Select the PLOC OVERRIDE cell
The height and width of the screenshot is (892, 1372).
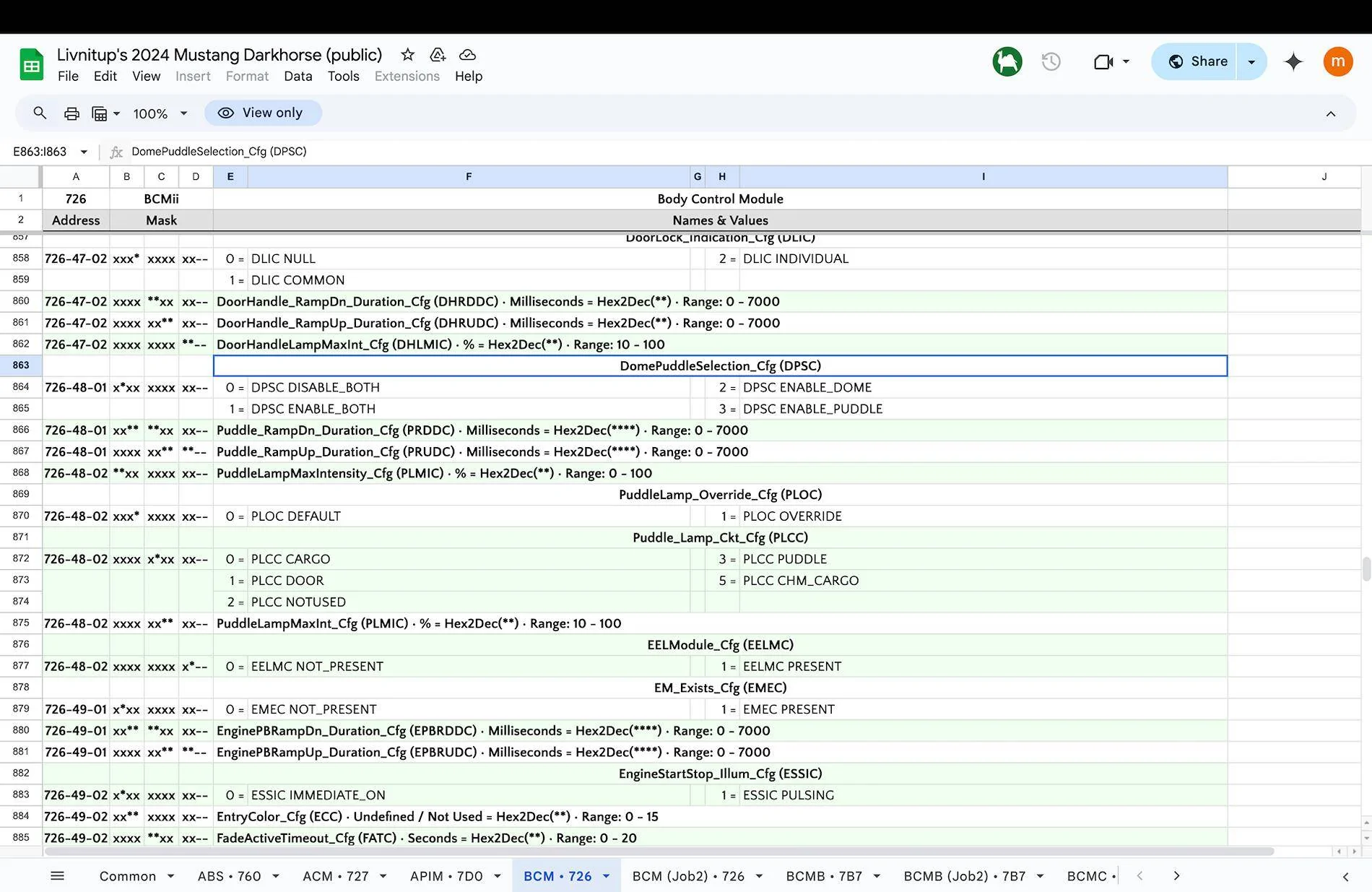pyautogui.click(x=984, y=516)
